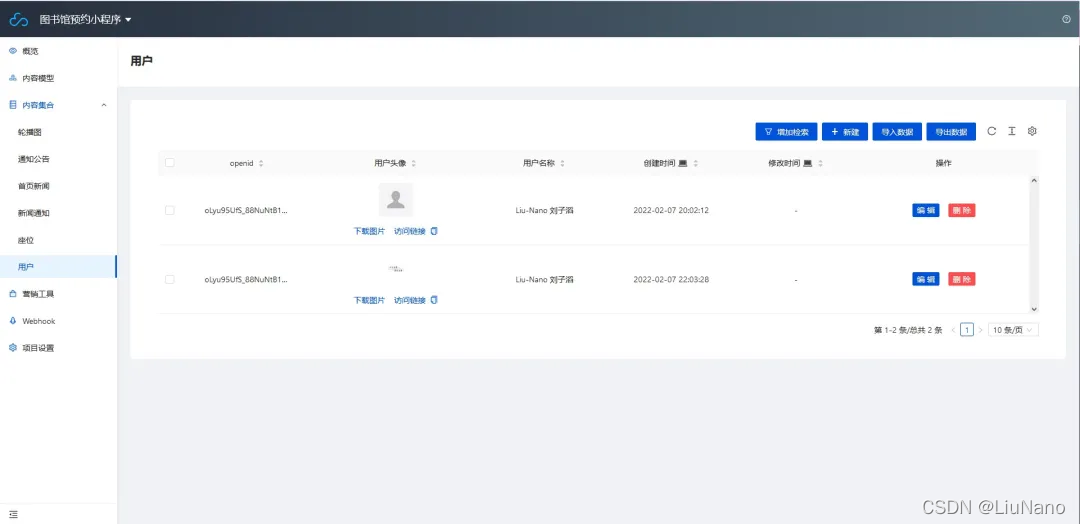Click the refresh icon in table toolbar
This screenshot has height=524, width=1080.
(x=991, y=131)
